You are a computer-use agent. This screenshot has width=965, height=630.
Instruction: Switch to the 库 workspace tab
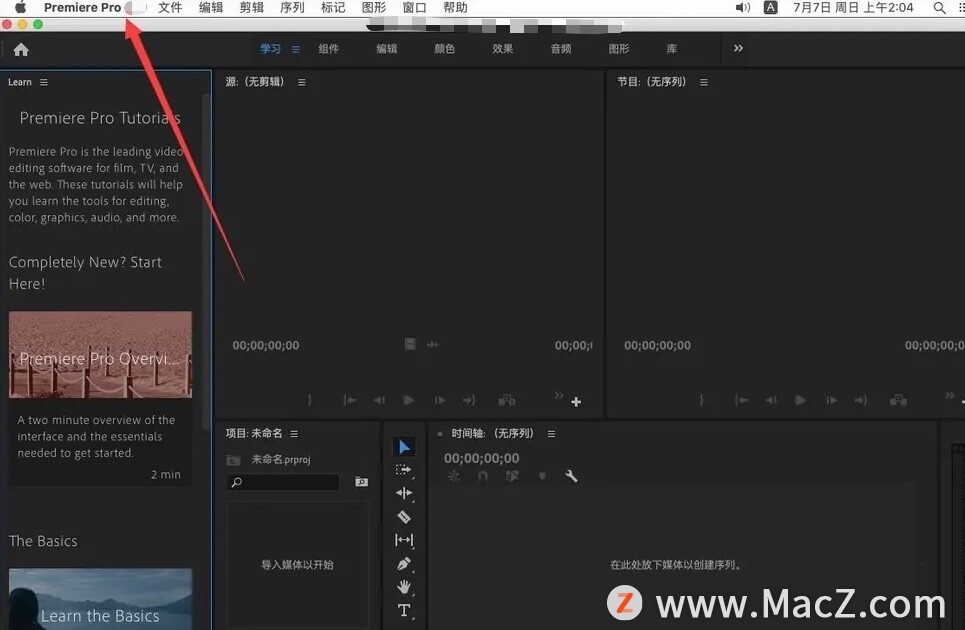point(671,49)
